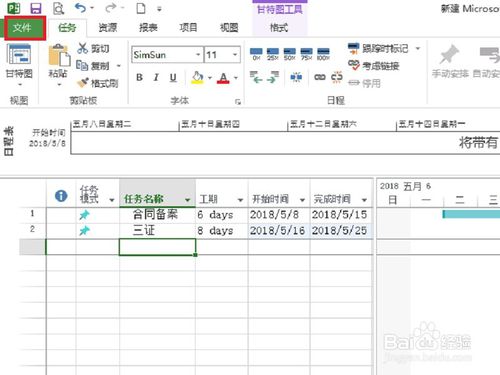This screenshot has width=500, height=375.
Task: Click the 停用 inactivate button
Action: [364, 83]
